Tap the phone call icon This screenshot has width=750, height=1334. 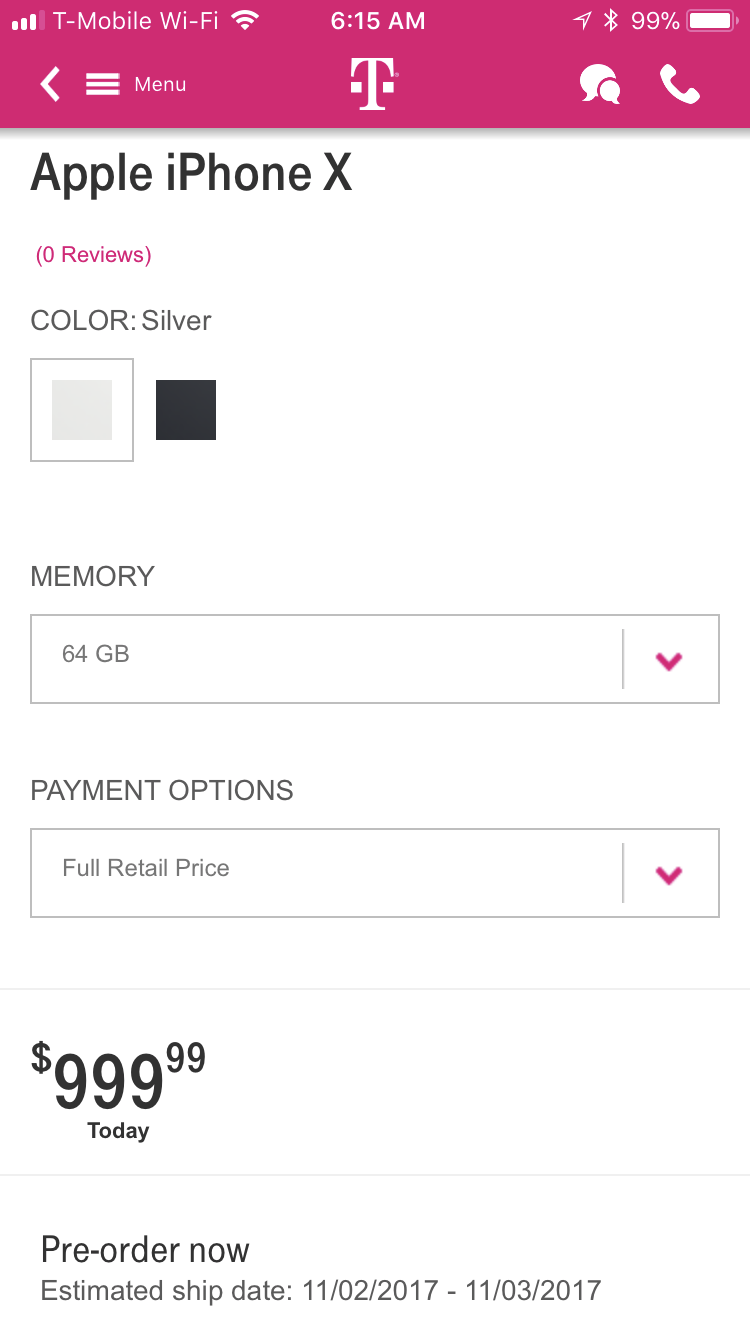point(680,85)
